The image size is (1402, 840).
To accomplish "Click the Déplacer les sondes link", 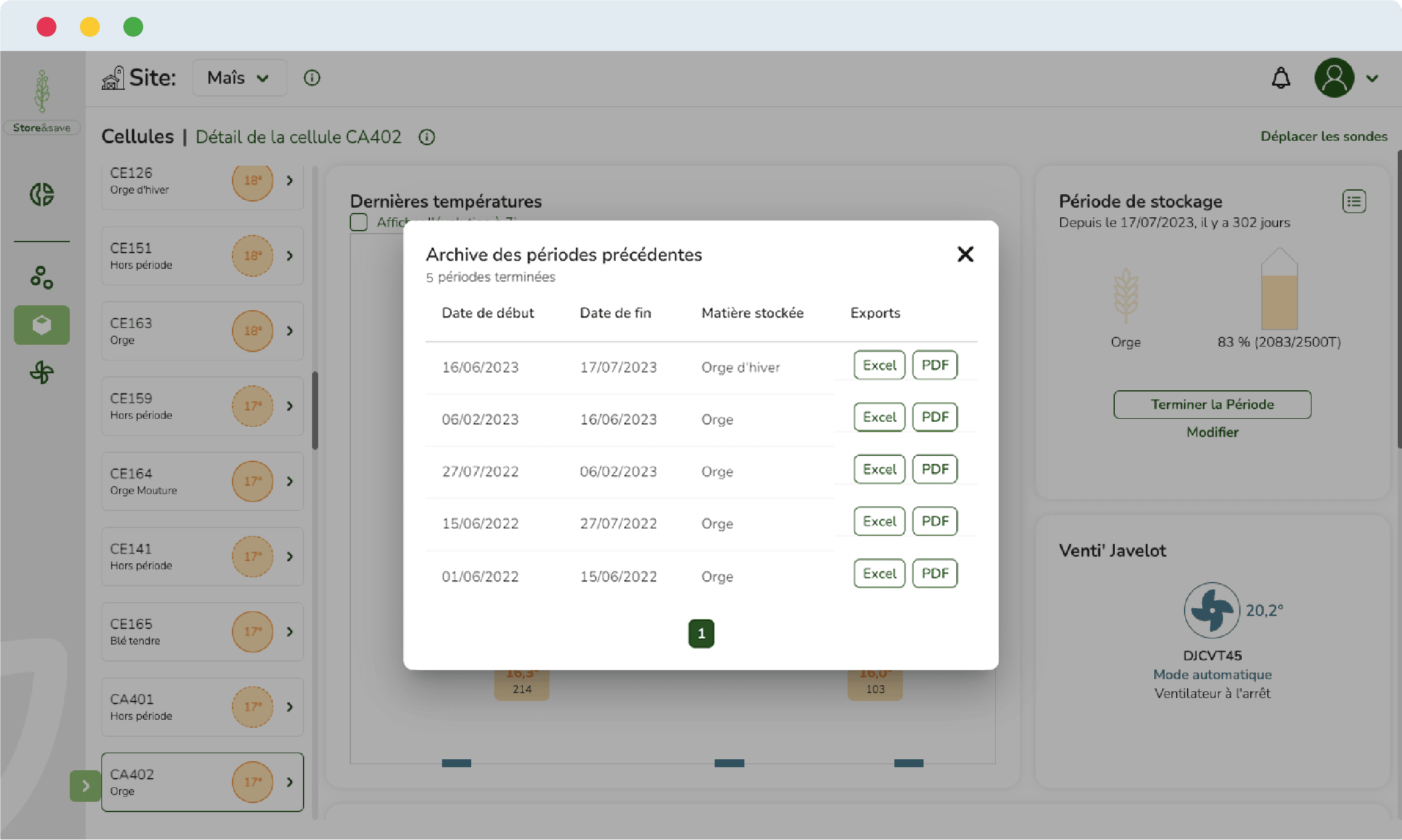I will (x=1324, y=137).
